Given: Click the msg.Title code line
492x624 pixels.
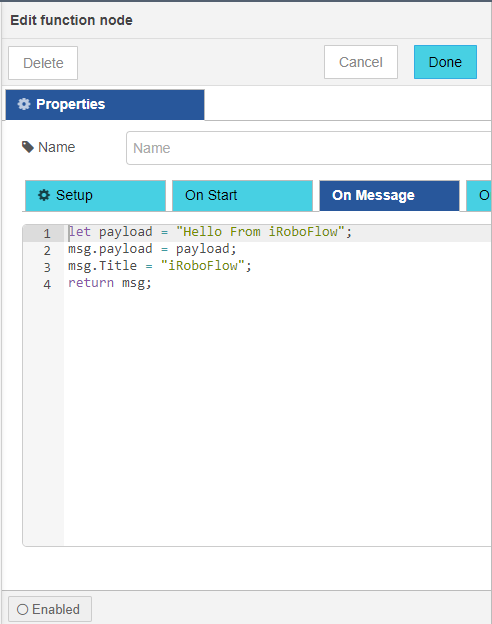Looking at the screenshot, I should coord(160,266).
